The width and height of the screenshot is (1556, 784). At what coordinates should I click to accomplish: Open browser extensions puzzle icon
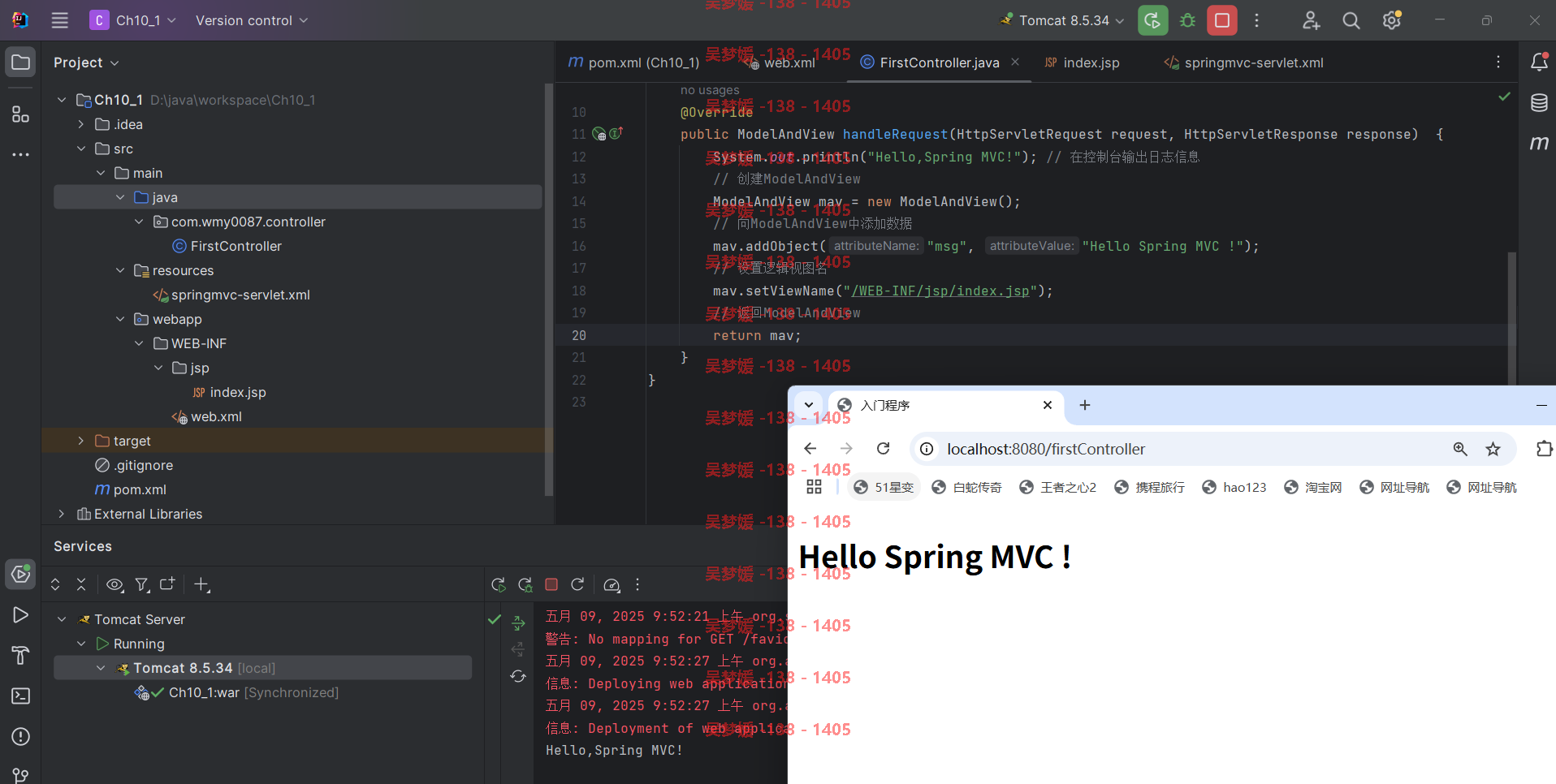pos(1544,449)
